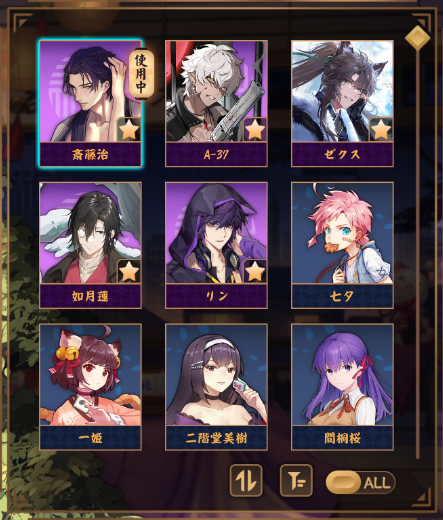Click the 使用中 lantern tag
This screenshot has height=520, width=443.
pos(141,74)
